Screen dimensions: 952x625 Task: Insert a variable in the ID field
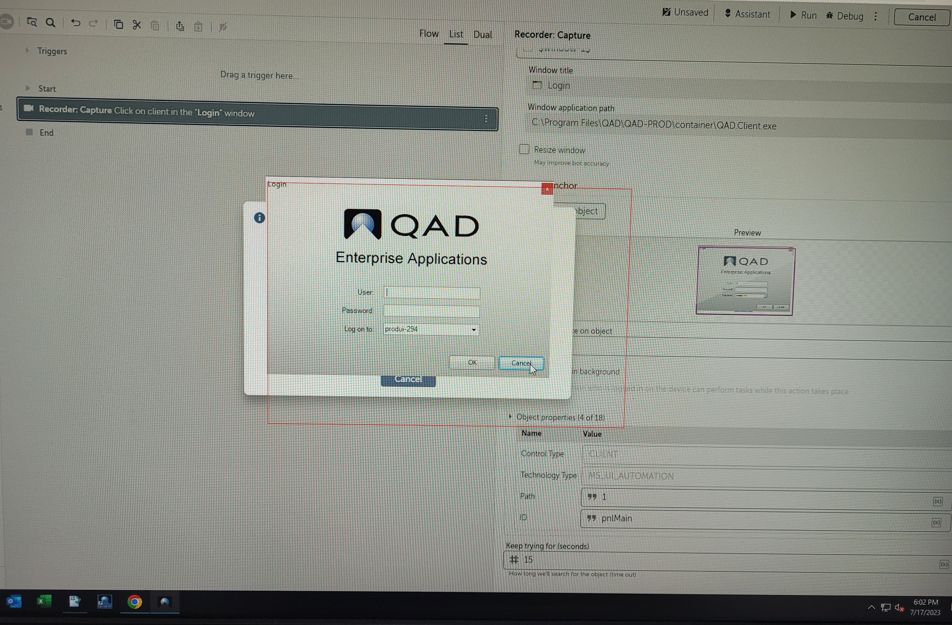point(936,523)
